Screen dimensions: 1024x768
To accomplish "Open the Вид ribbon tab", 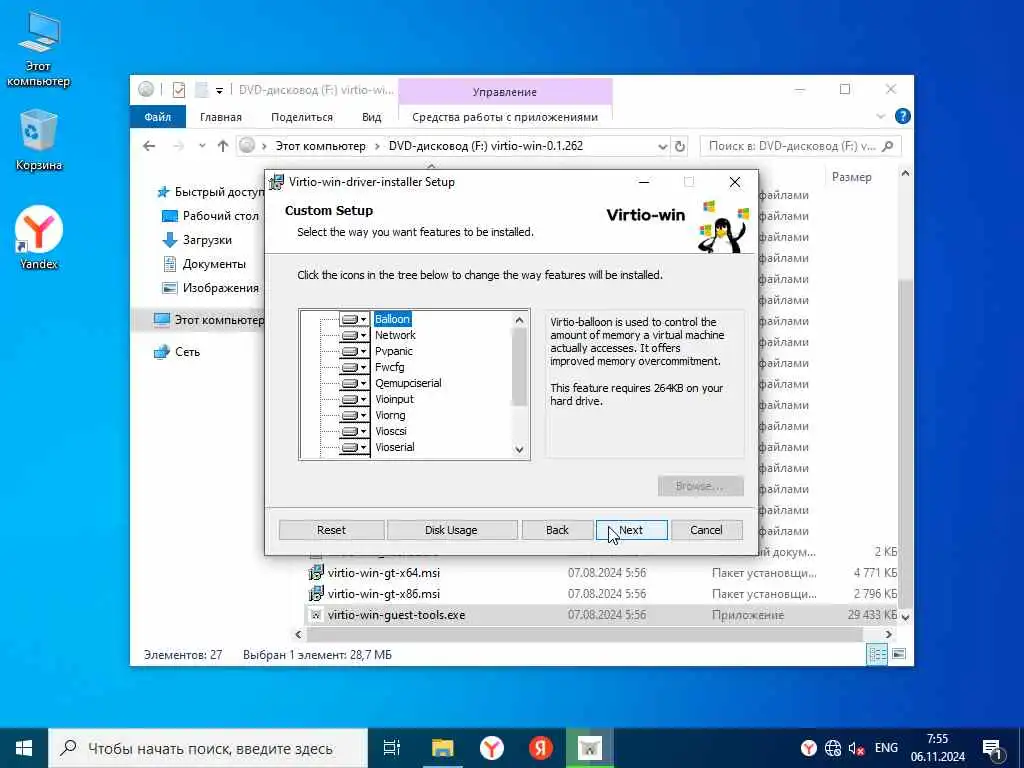I will [372, 117].
